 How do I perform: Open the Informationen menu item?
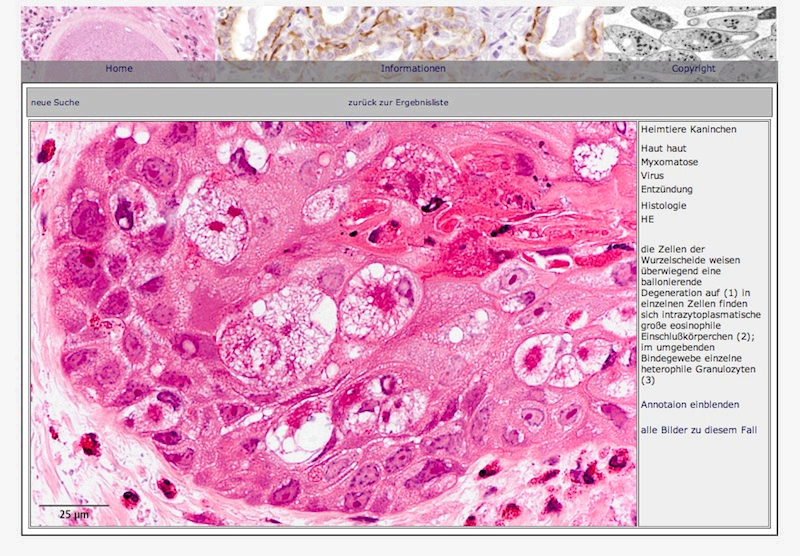pyautogui.click(x=412, y=69)
